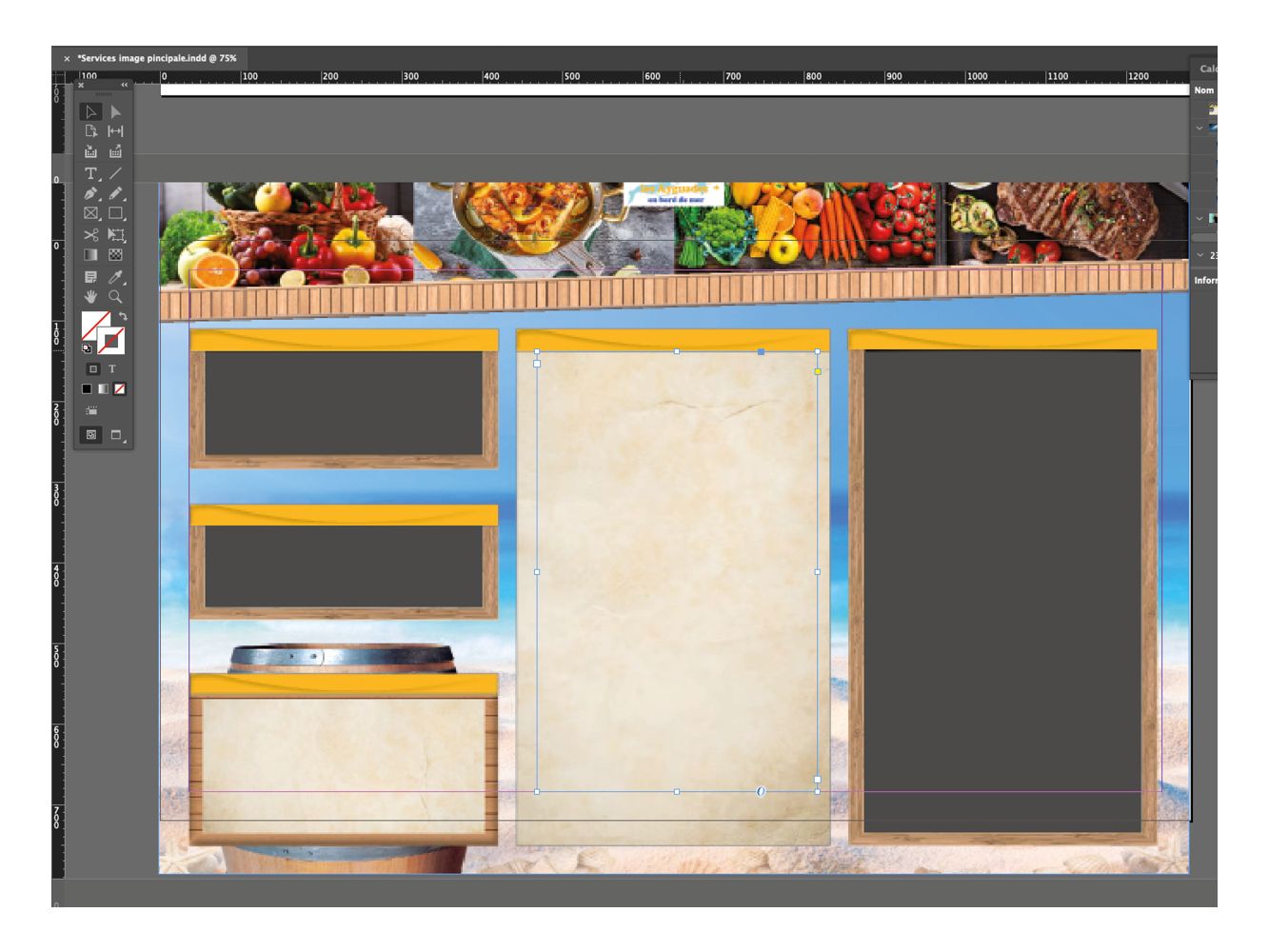Activate the Eyedropper tool
The width and height of the screenshot is (1269, 952).
point(115,276)
